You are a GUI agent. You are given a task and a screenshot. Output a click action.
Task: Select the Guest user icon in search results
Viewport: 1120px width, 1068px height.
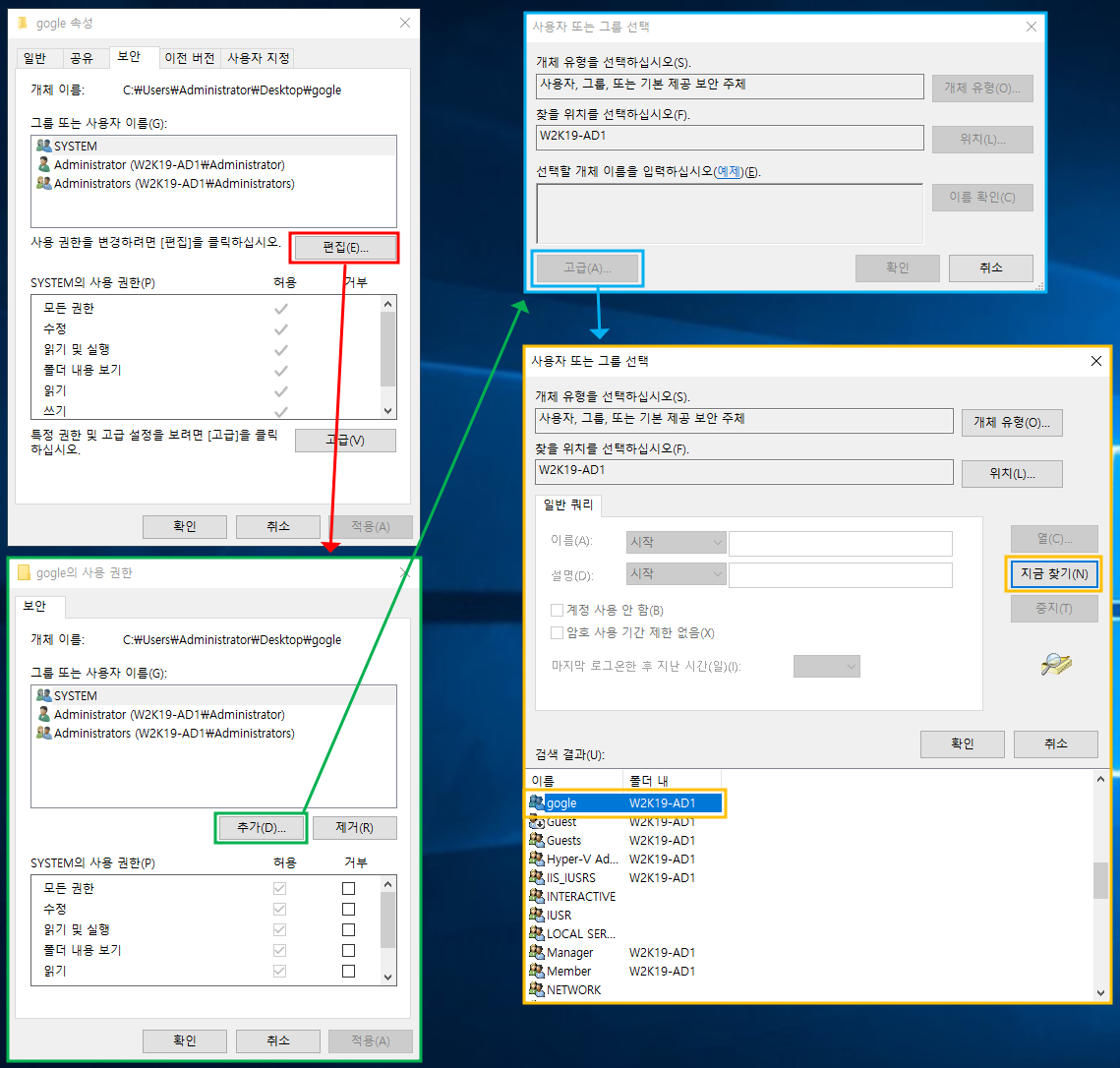(x=537, y=821)
